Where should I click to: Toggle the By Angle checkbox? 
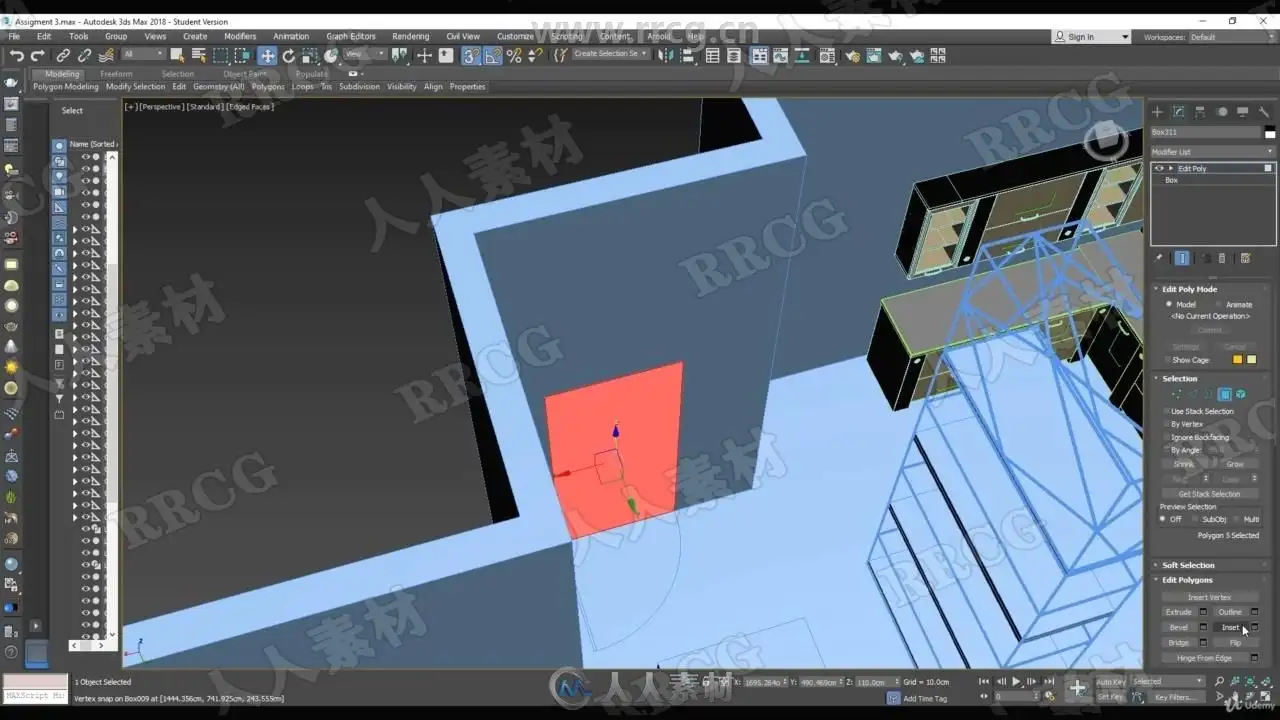point(1166,450)
